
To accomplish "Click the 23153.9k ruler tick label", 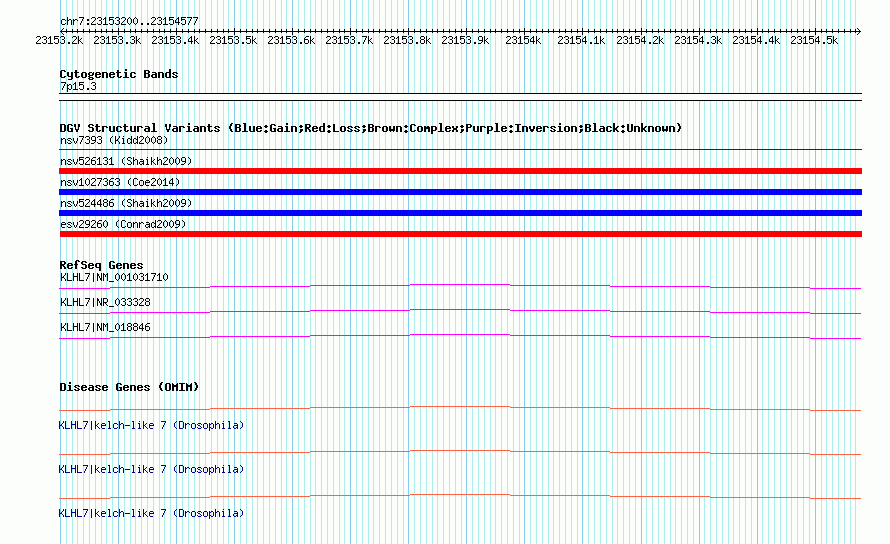I will (x=465, y=40).
